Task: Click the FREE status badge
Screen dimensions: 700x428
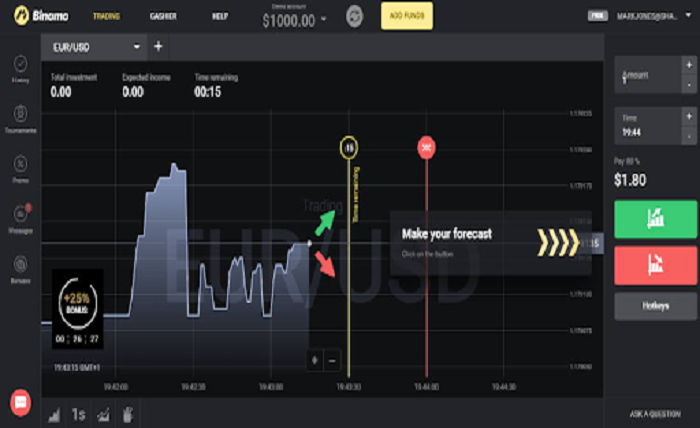Action: pyautogui.click(x=597, y=16)
